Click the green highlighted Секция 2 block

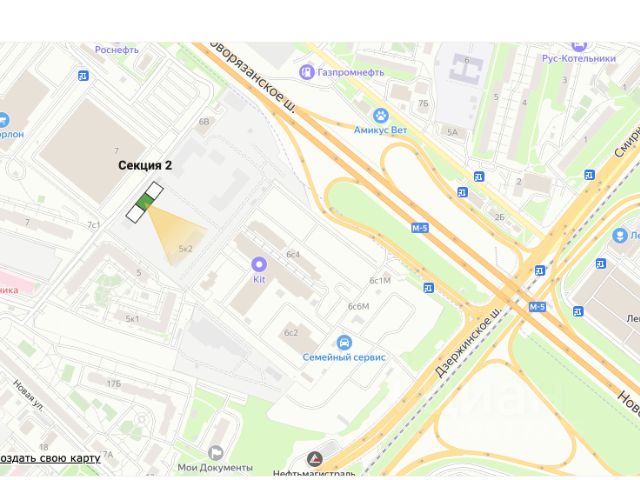point(145,202)
